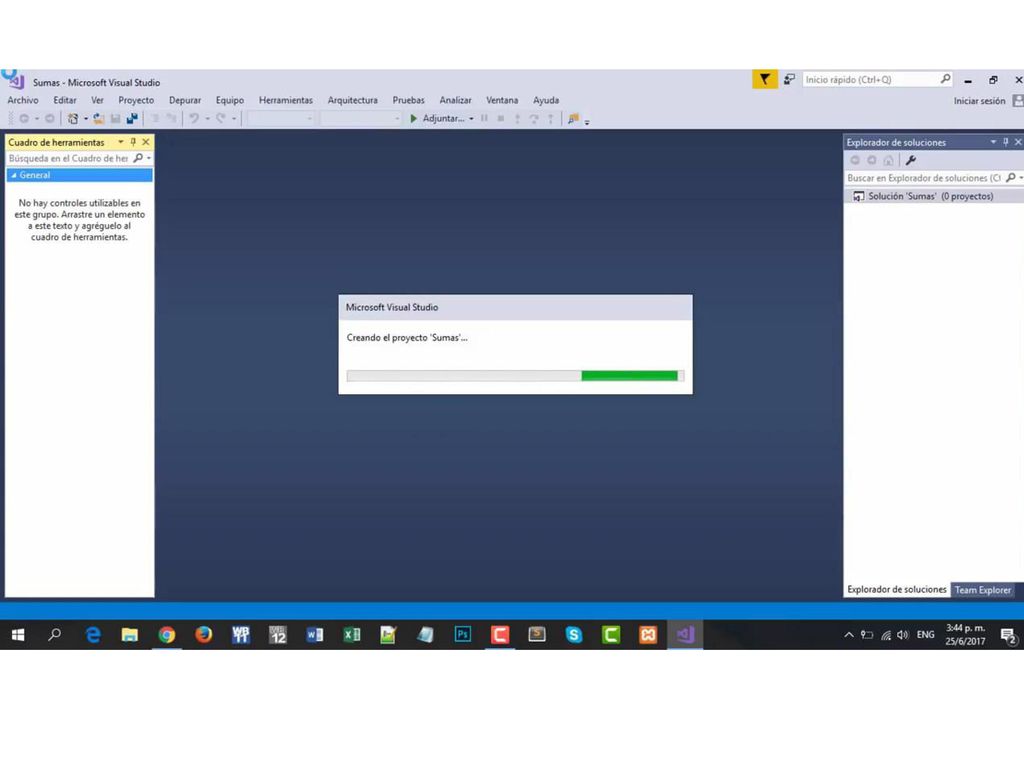The image size is (1024, 768).
Task: Show hidden system tray icons chevron
Action: [x=848, y=634]
